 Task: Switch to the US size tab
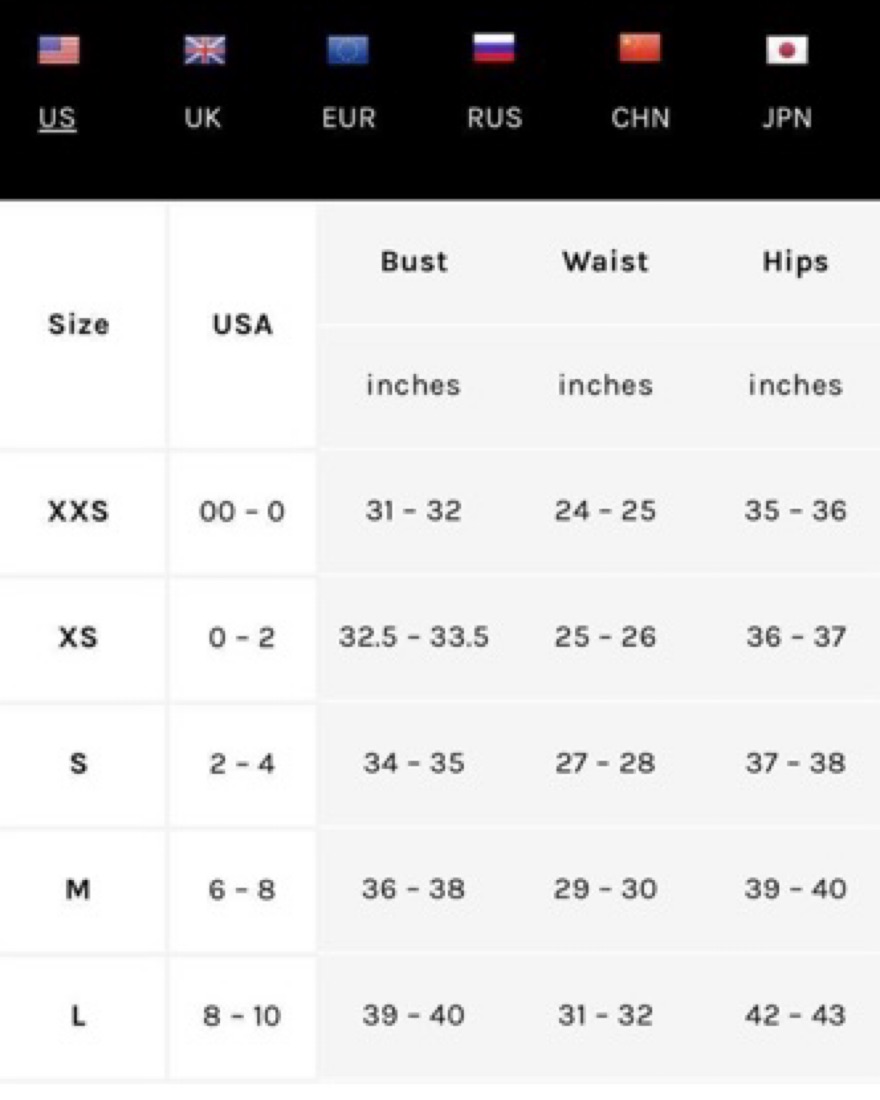point(58,118)
